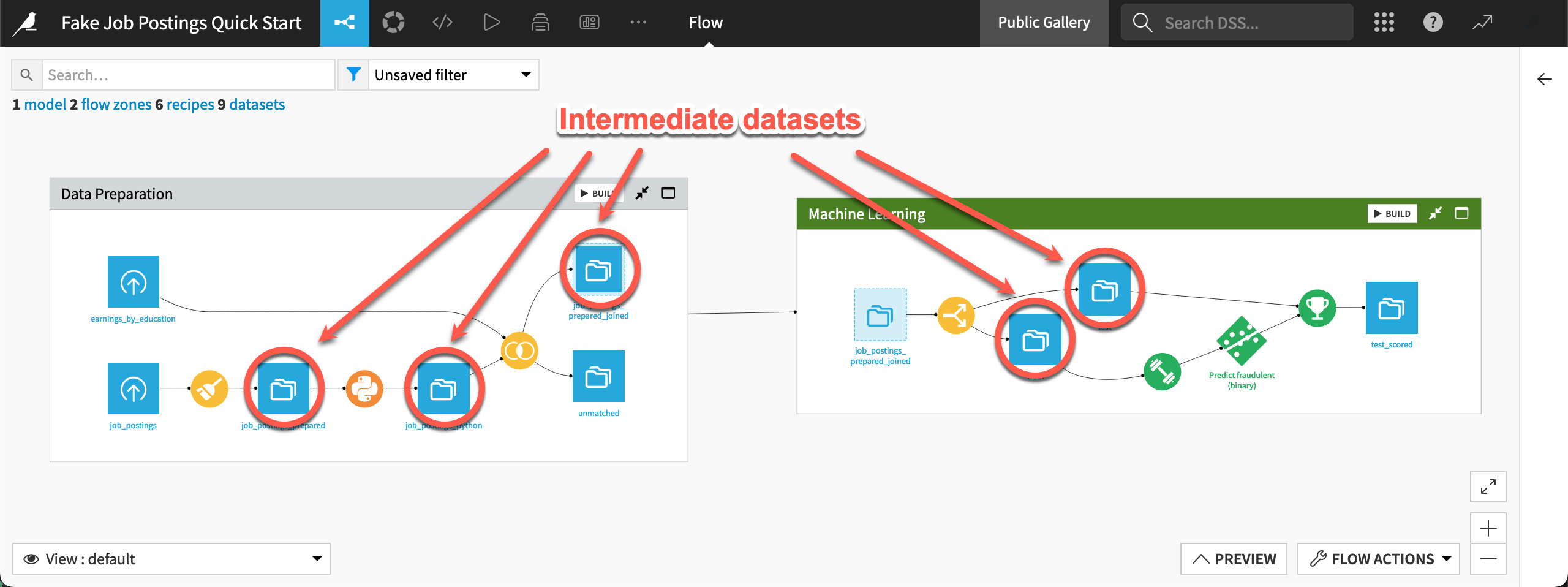The height and width of the screenshot is (587, 1568).
Task: Select the Prepare recipe broom icon
Action: tap(209, 388)
